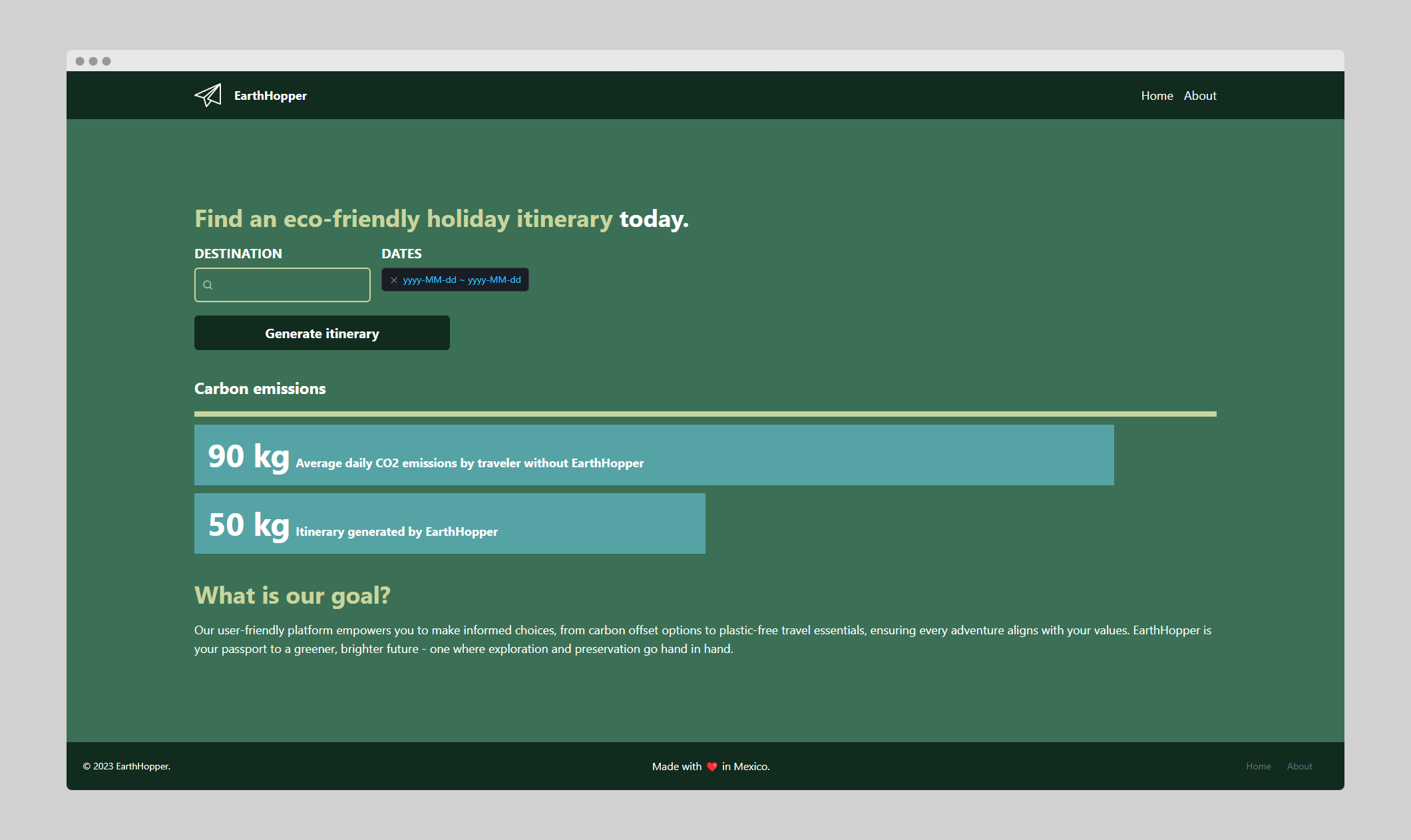Follow the footer About link
This screenshot has width=1411, height=840.
tap(1299, 766)
